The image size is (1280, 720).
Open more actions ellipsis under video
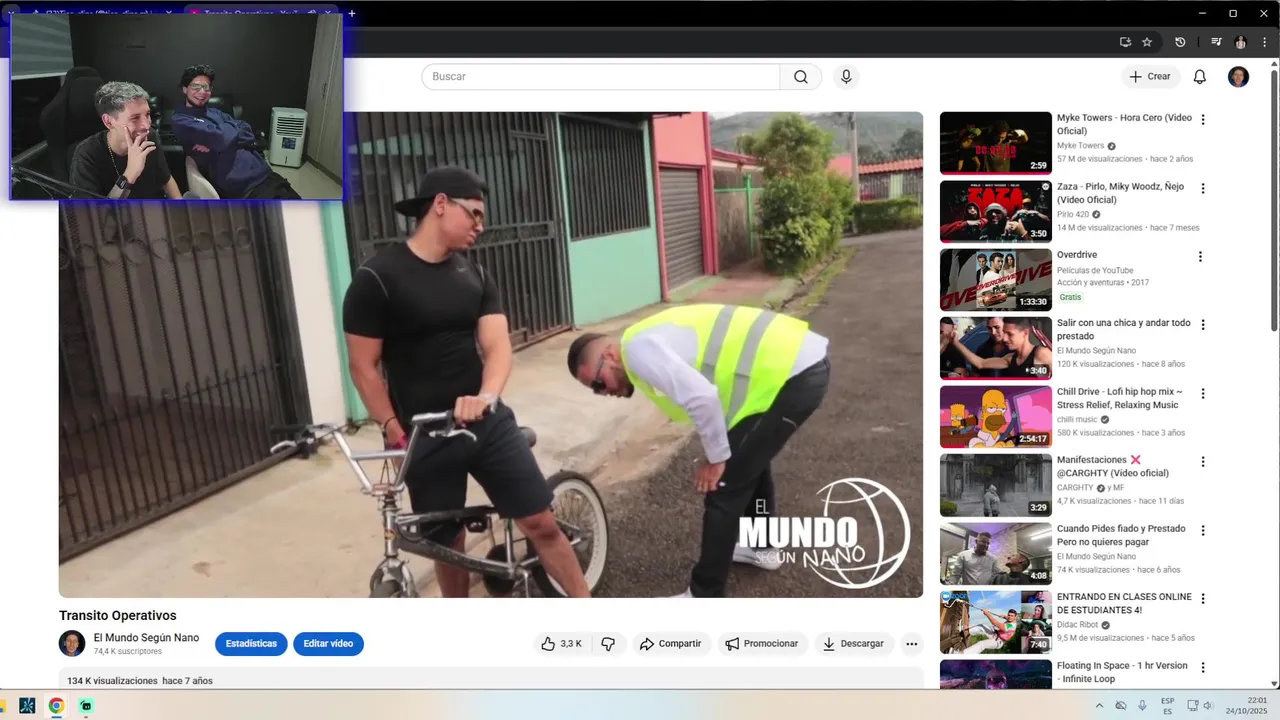point(912,644)
